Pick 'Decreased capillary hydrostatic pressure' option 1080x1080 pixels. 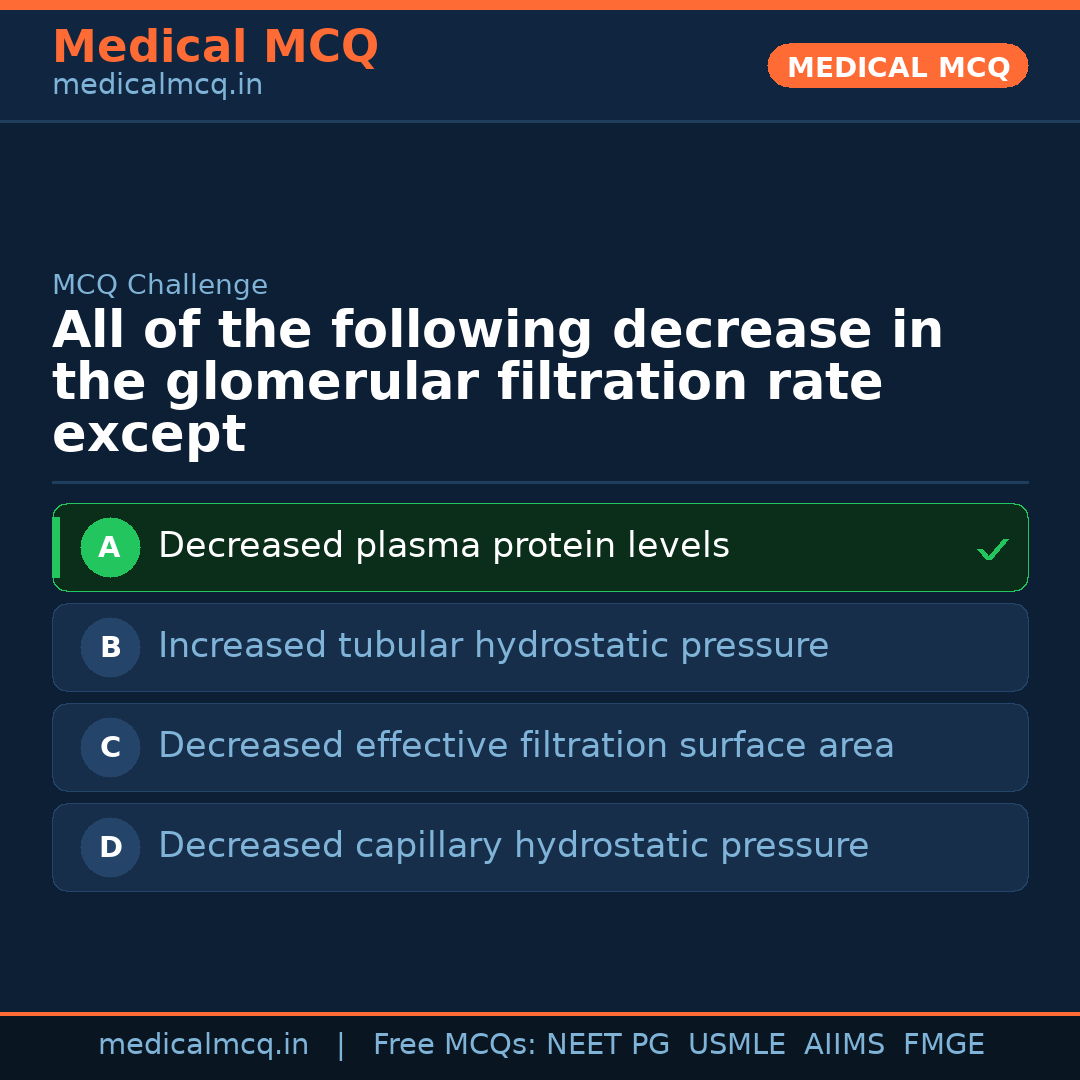513,846
